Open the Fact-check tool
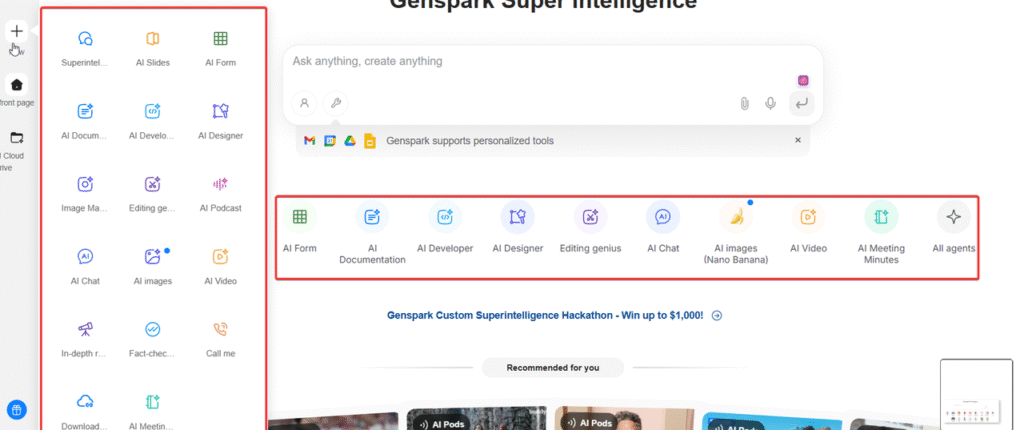 pyautogui.click(x=152, y=328)
